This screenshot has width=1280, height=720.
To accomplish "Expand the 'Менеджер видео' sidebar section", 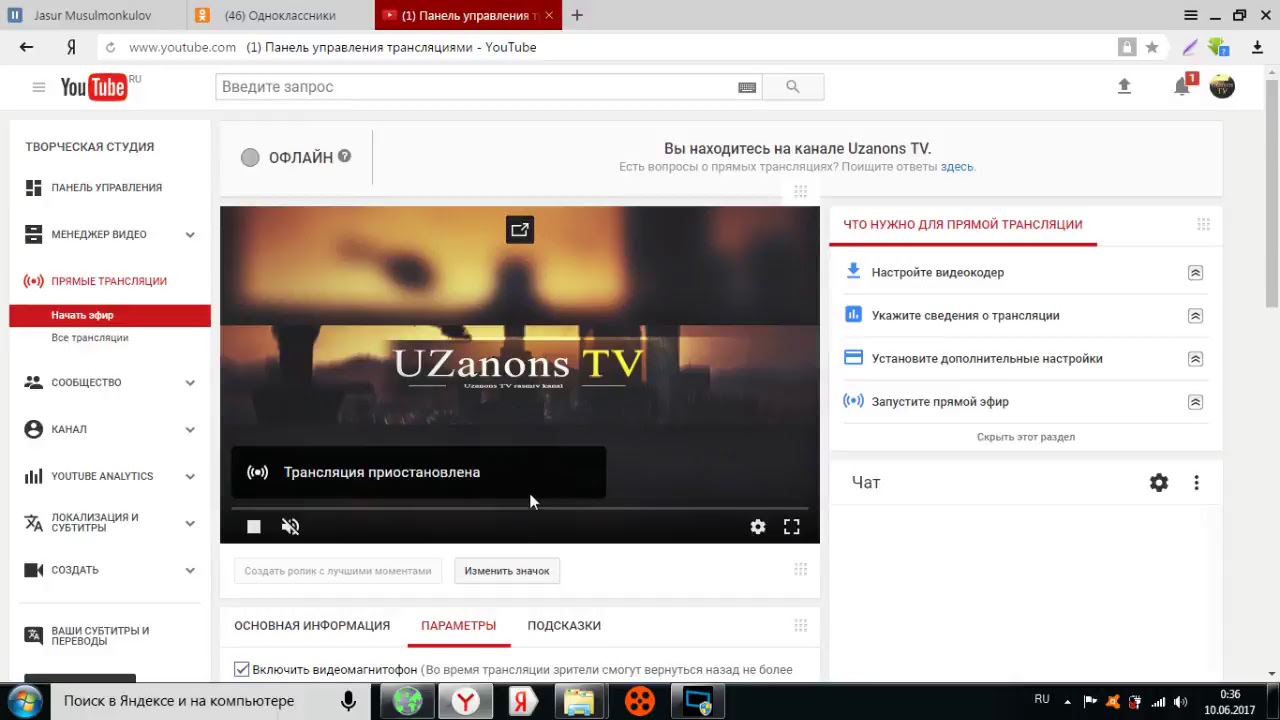I will click(x=190, y=235).
